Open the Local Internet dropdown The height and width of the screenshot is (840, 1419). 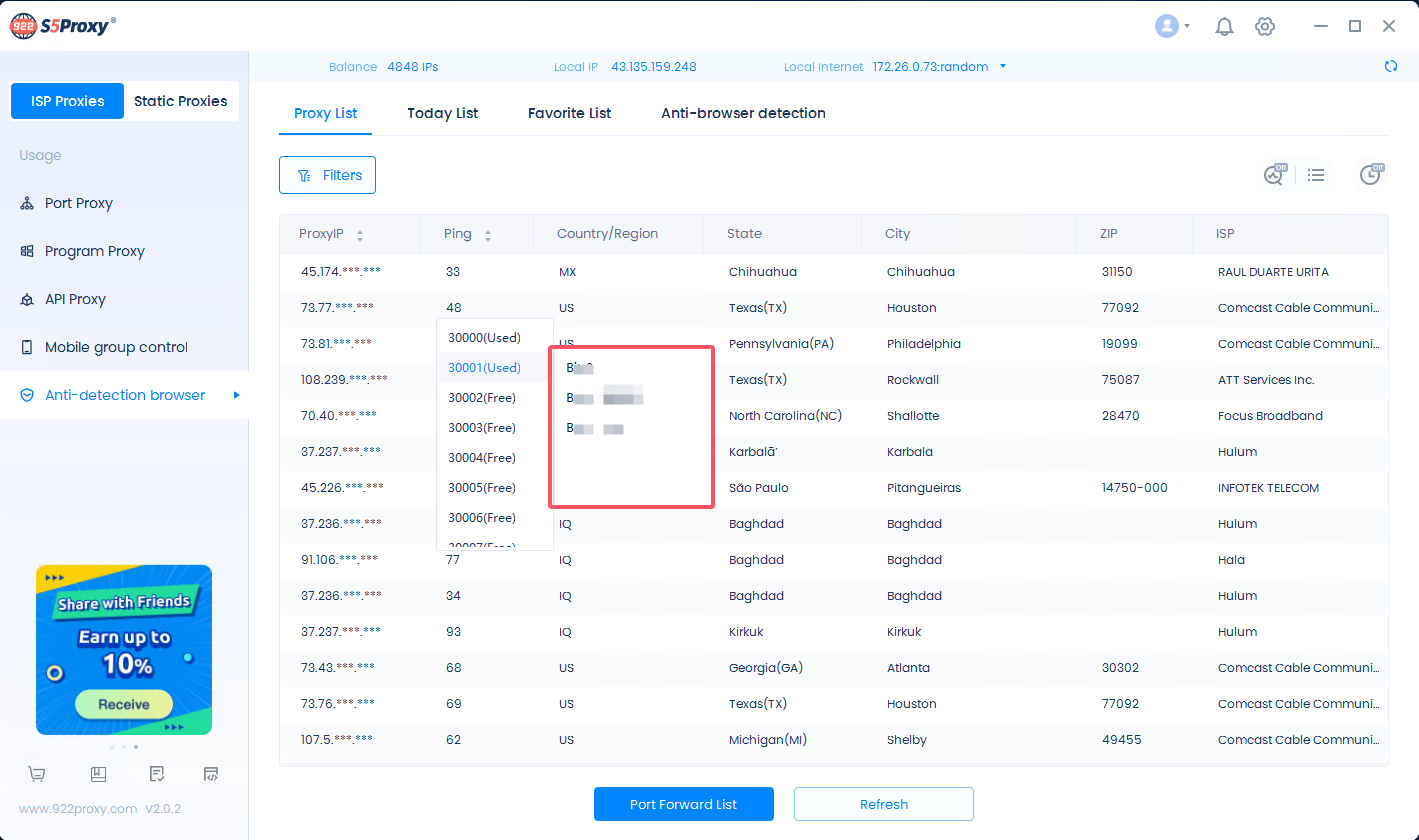[x=1003, y=67]
